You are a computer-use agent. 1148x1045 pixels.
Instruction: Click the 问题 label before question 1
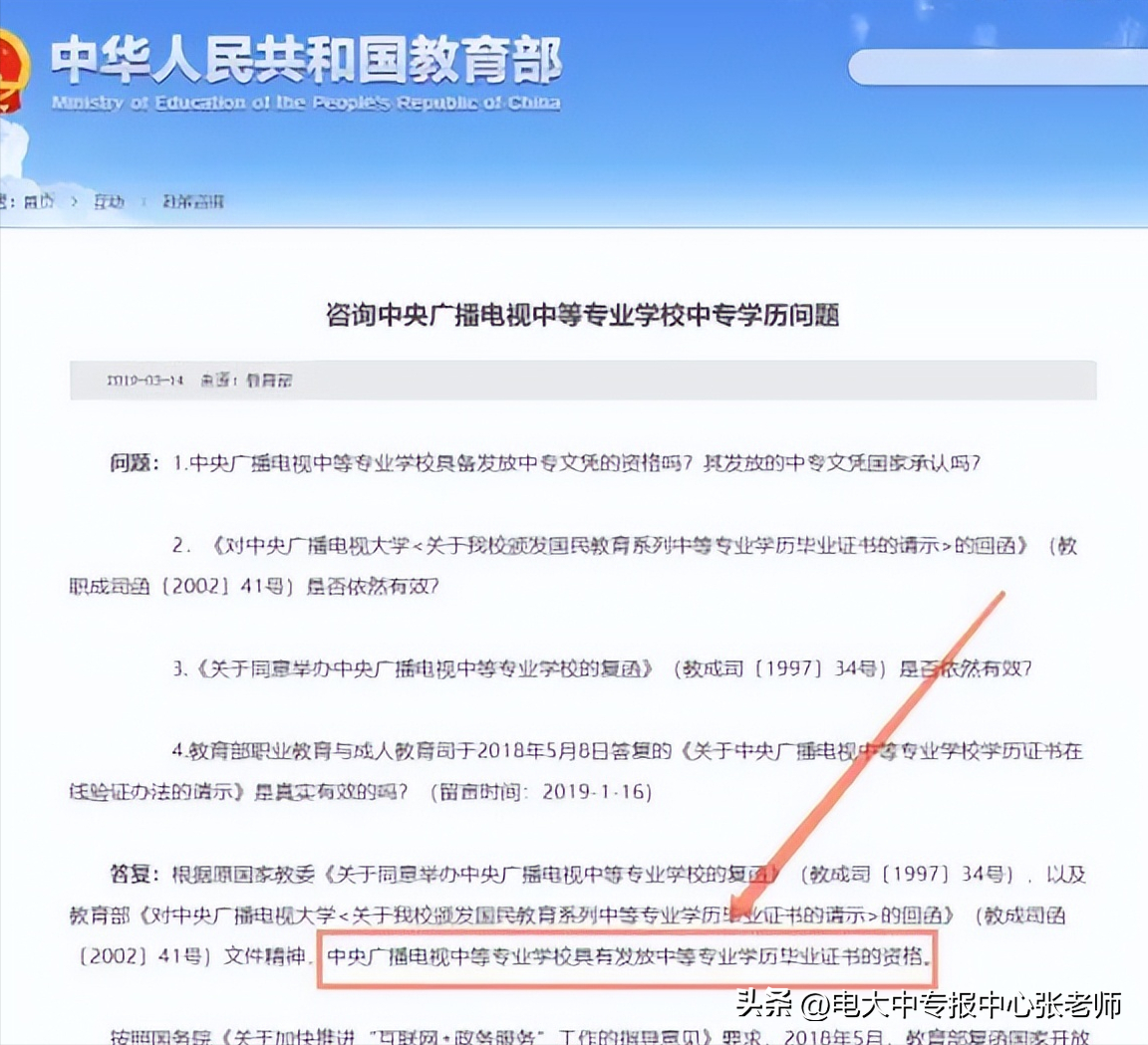click(x=132, y=462)
